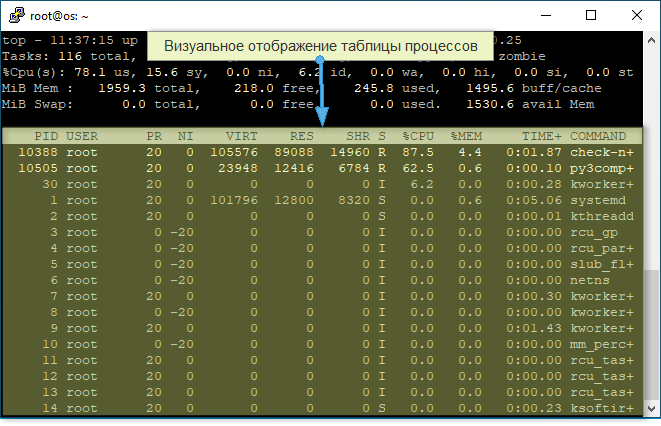The height and width of the screenshot is (426, 661).
Task: Click the 62.5 CPU usage value
Action: coord(418,168)
